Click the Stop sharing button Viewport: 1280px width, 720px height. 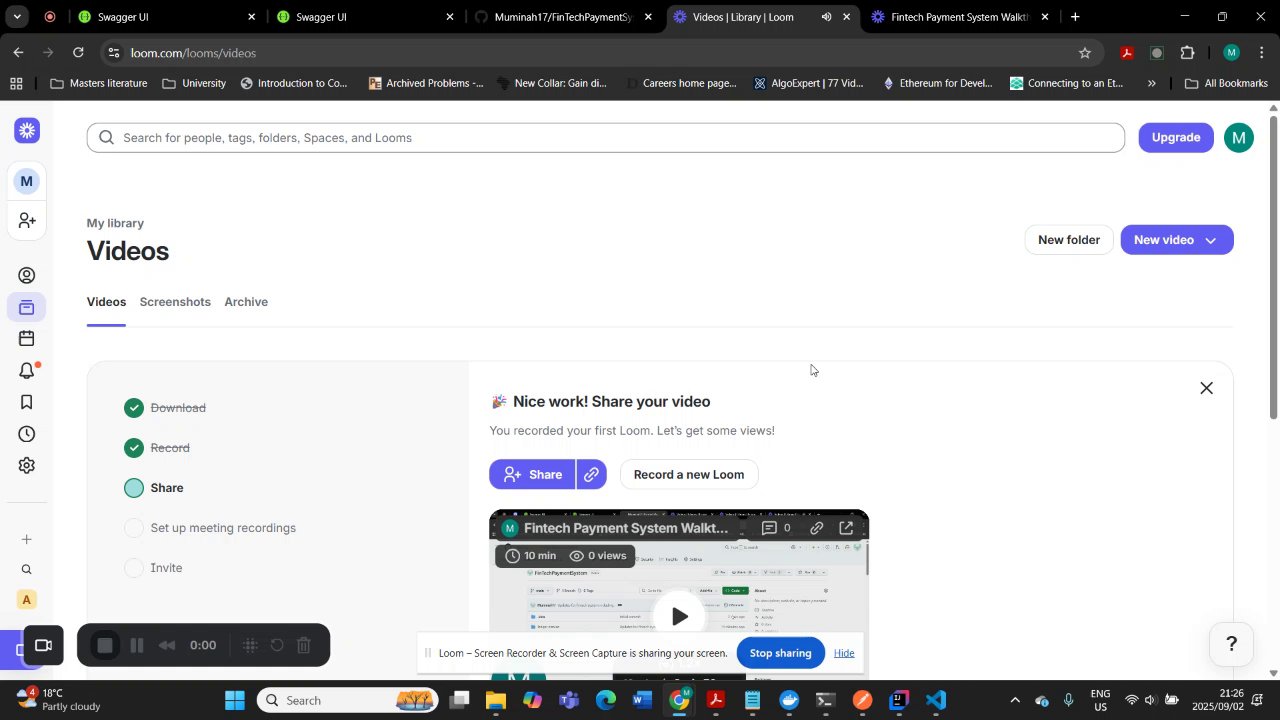tap(780, 653)
